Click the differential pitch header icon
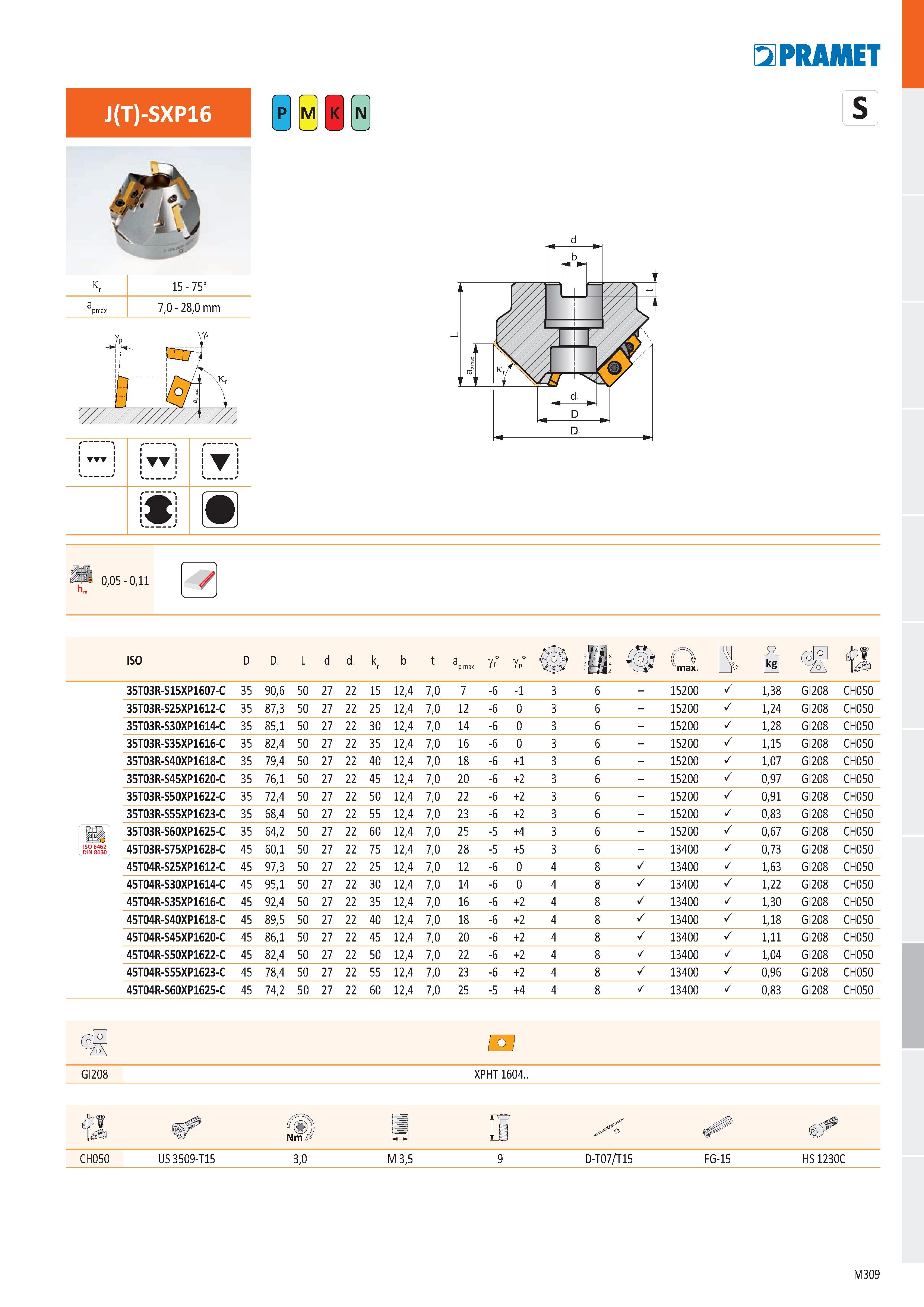 tap(640, 660)
